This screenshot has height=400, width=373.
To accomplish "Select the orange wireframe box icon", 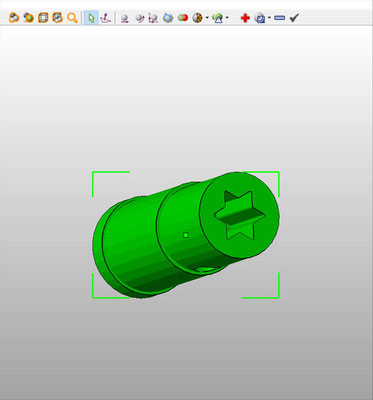I will [43, 18].
